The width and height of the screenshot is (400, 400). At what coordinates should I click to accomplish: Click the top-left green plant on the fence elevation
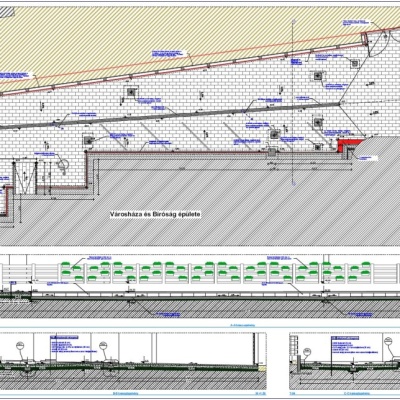click(66, 265)
